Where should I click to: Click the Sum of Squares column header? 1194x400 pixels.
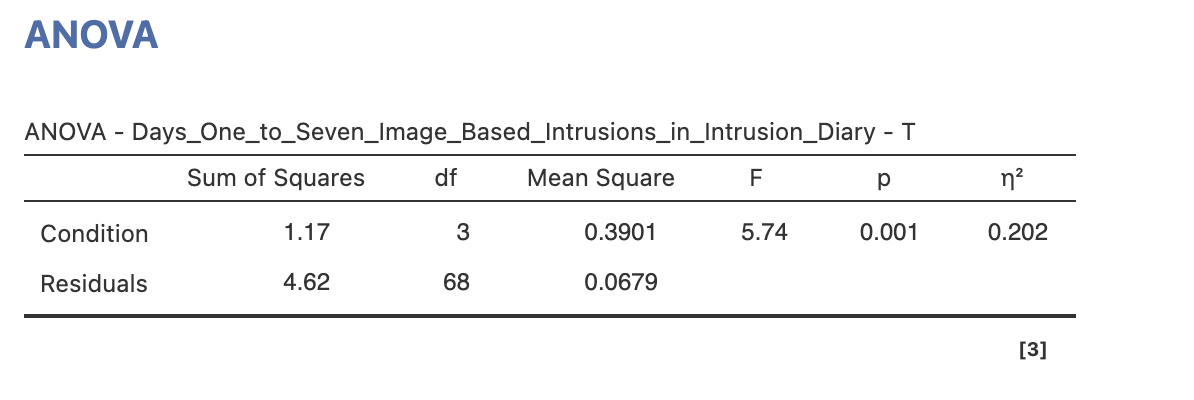[x=276, y=178]
